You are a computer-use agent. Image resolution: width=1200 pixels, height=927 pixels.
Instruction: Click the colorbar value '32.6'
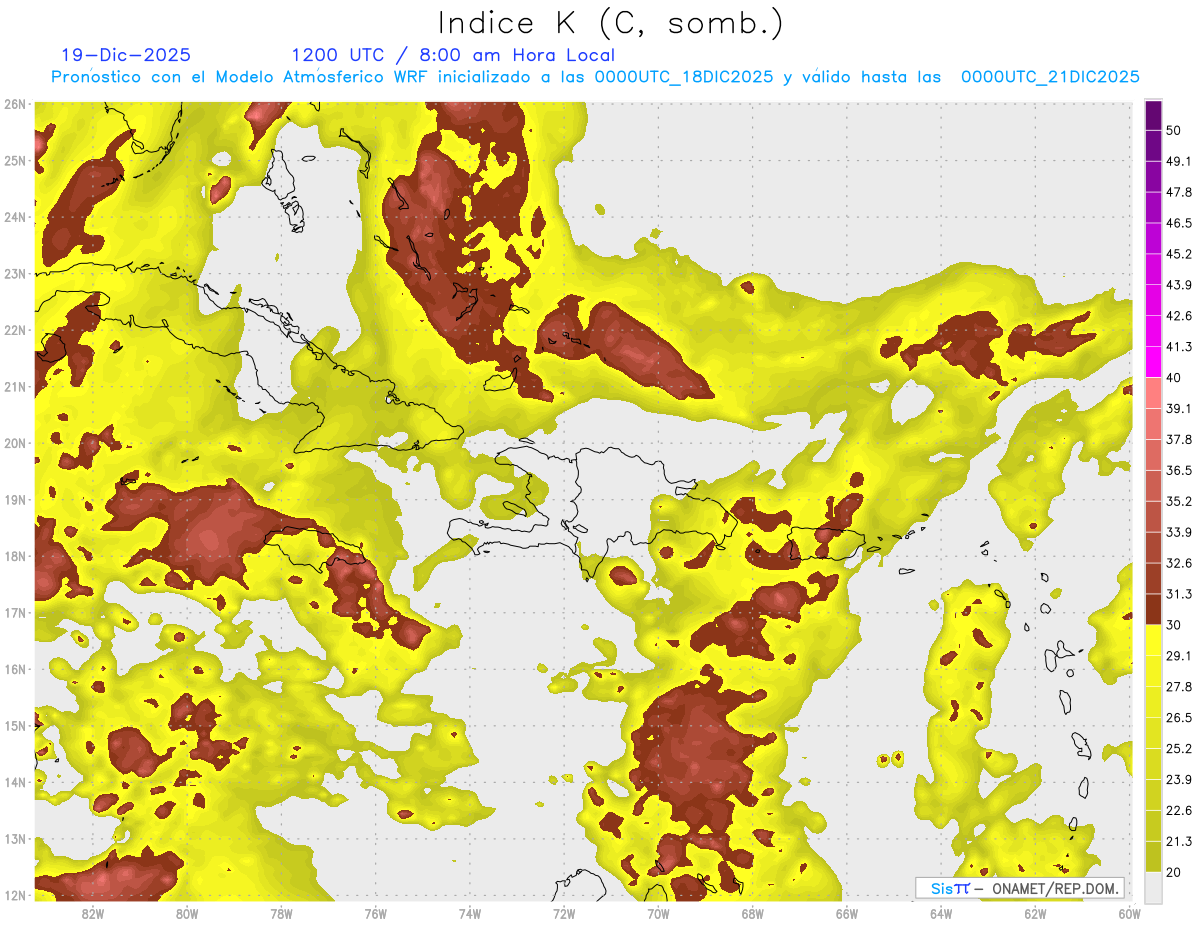coord(1178,563)
